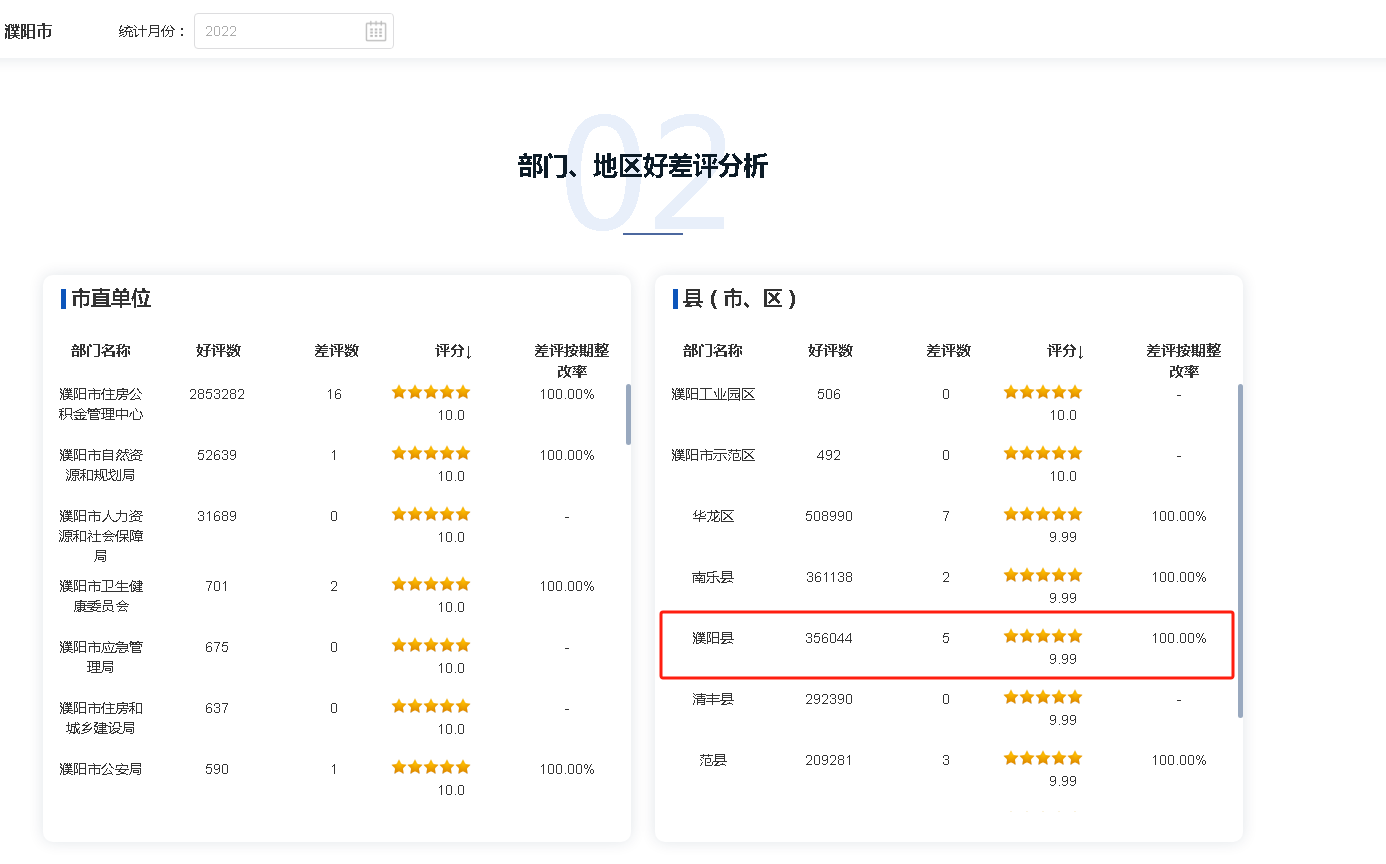The width and height of the screenshot is (1386, 864).
Task: Select 濮阳县 row name
Action: coord(713,638)
